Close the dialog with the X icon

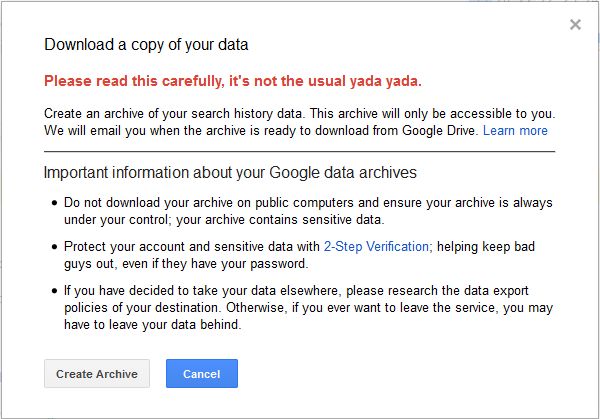(575, 25)
